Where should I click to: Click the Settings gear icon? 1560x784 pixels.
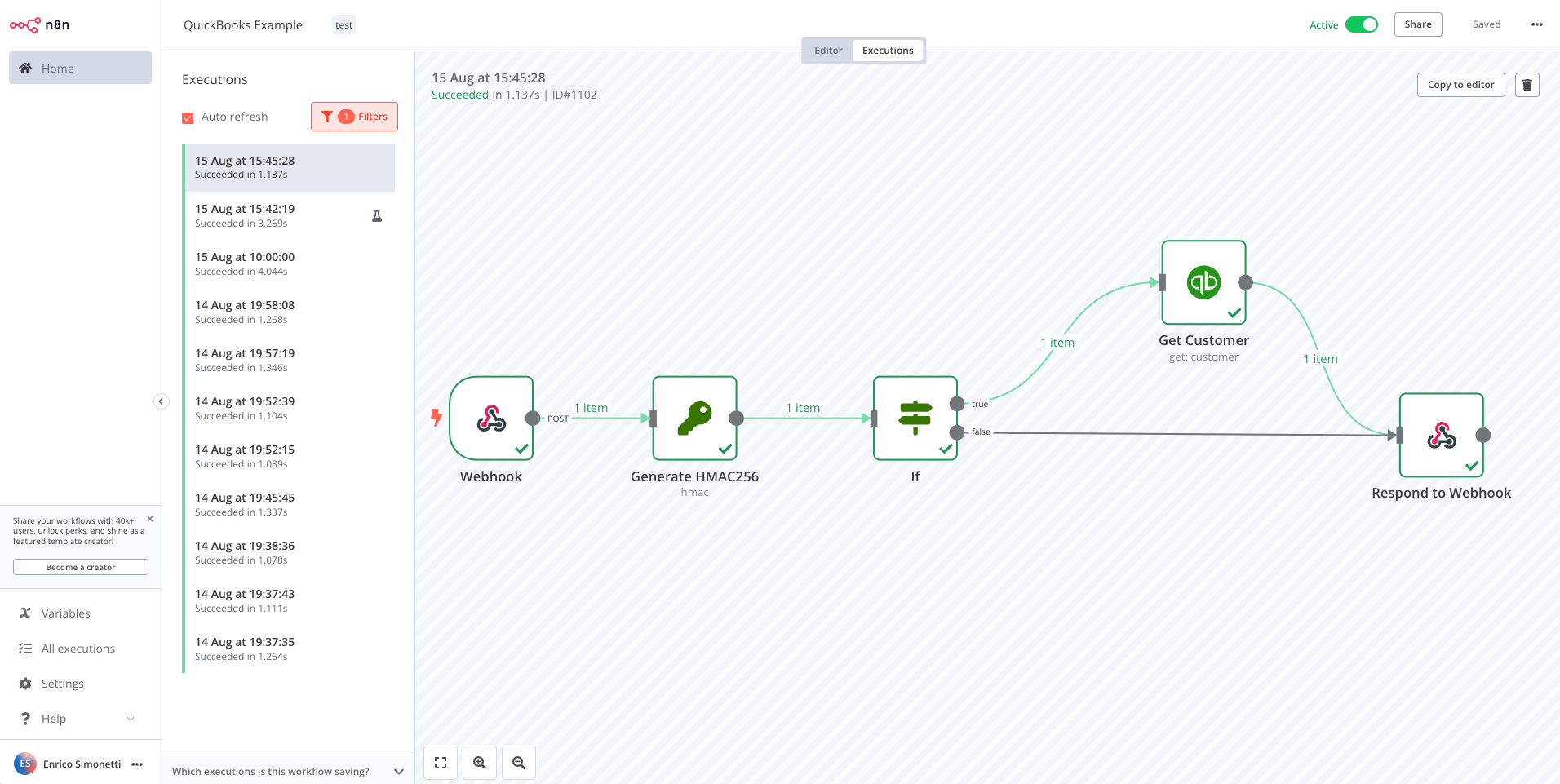coord(25,684)
